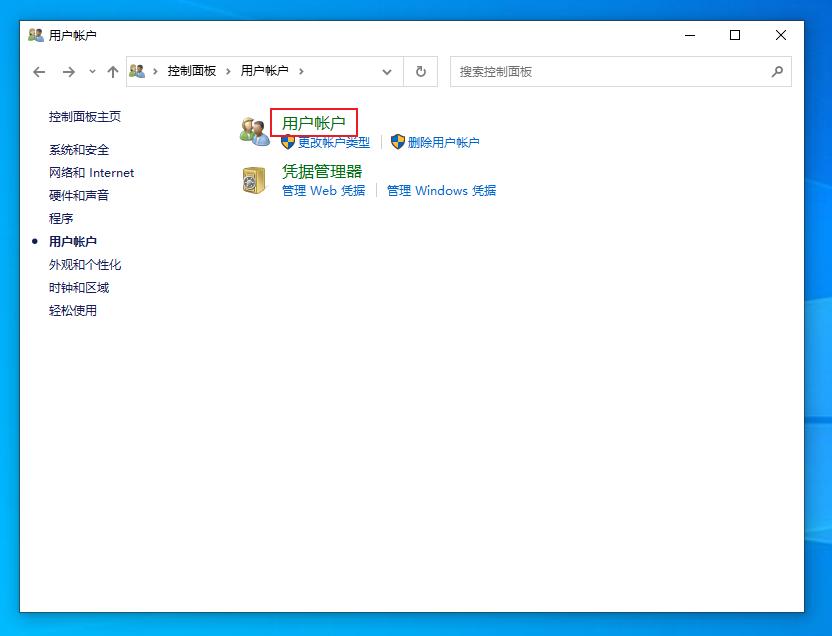The width and height of the screenshot is (832, 636).
Task: Click the safe icon for 凭据管理器
Action: [254, 180]
